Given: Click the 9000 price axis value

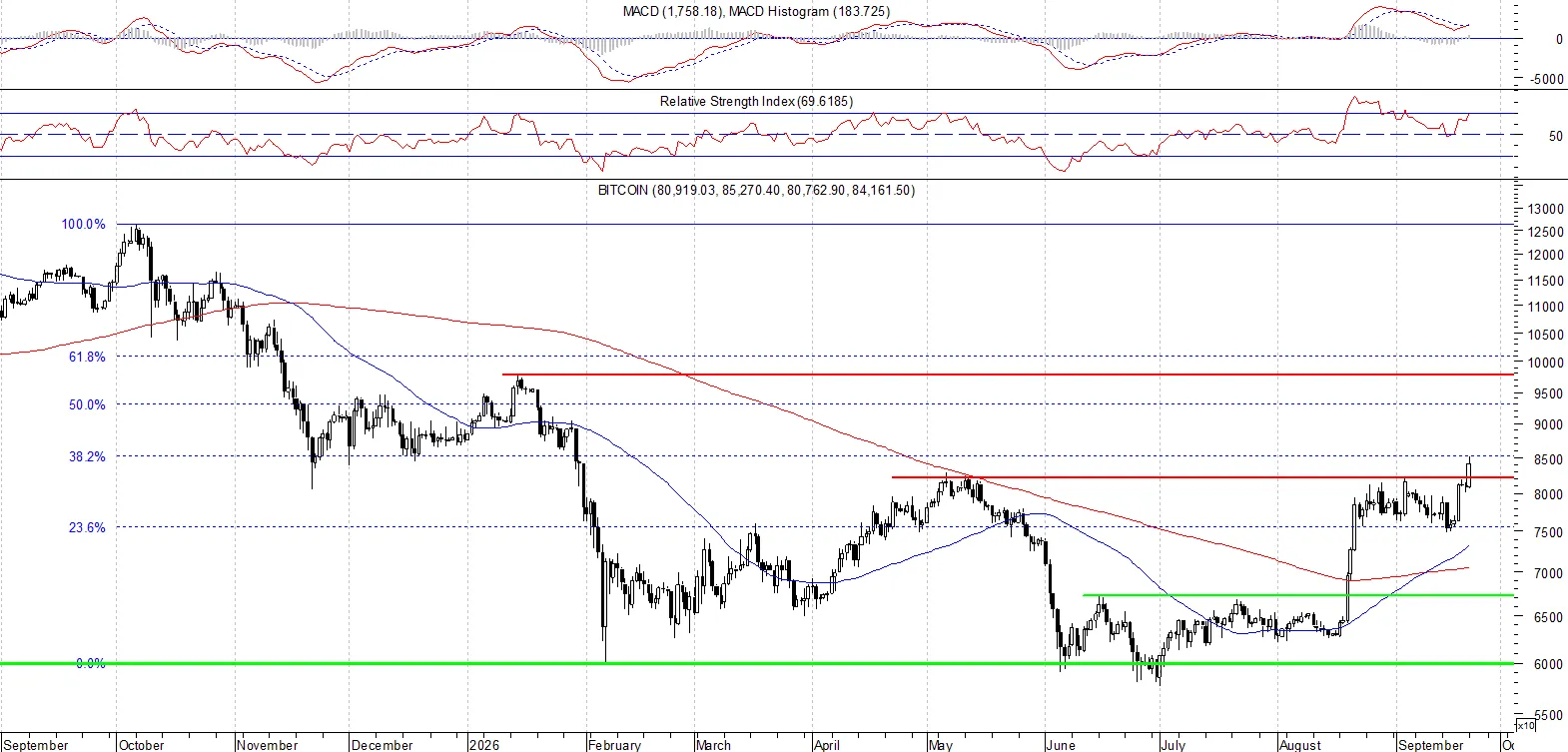Looking at the screenshot, I should coord(1548,424).
